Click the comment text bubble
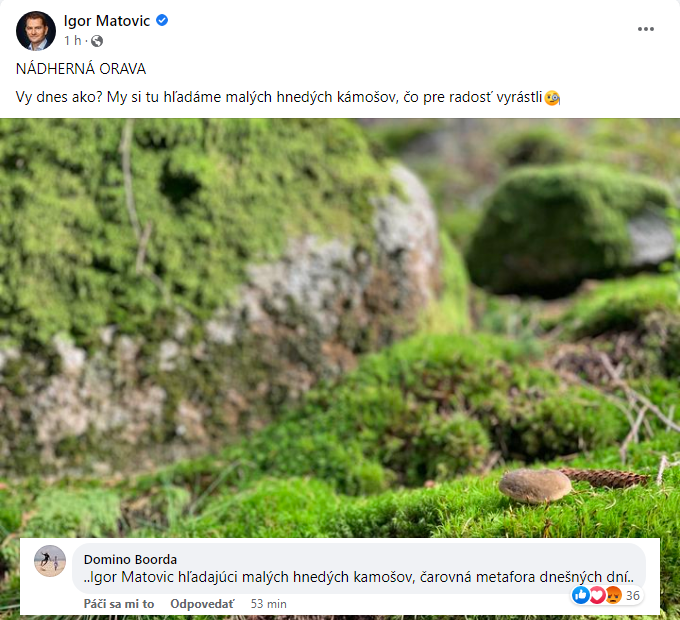The image size is (680, 620). [x=359, y=568]
